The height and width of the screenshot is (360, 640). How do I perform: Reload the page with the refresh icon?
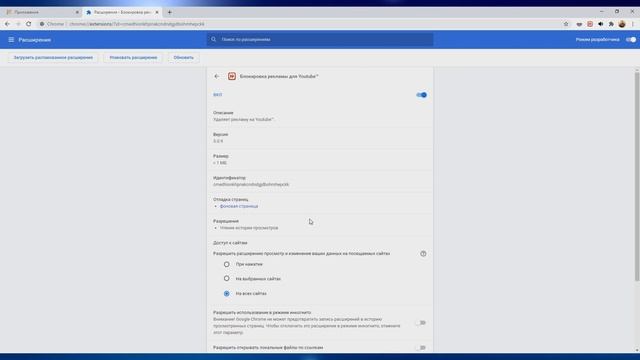(29, 24)
